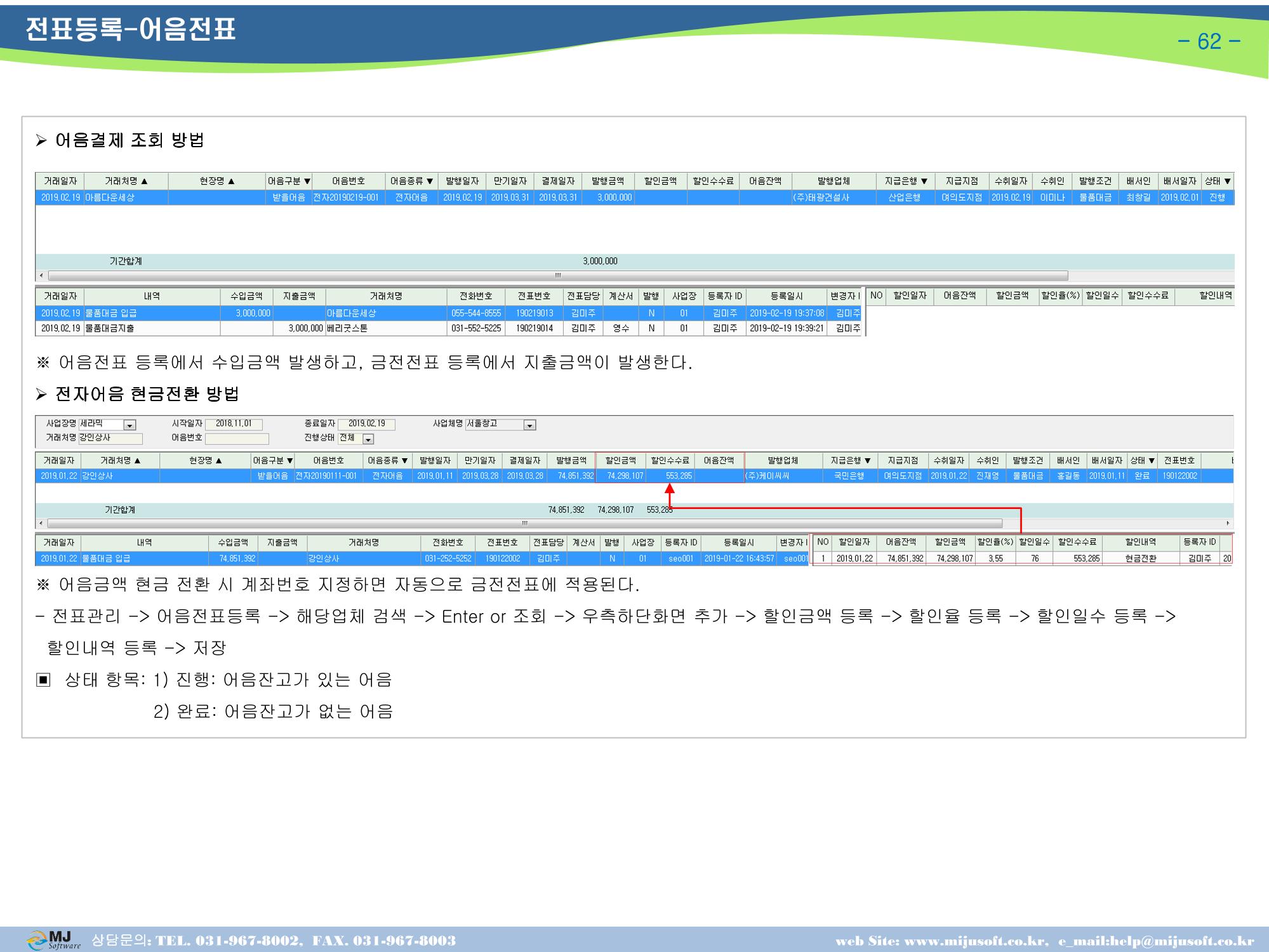1269x952 pixels.
Task: Click the issuer cell (주)태광건설사
Action: pos(834,197)
